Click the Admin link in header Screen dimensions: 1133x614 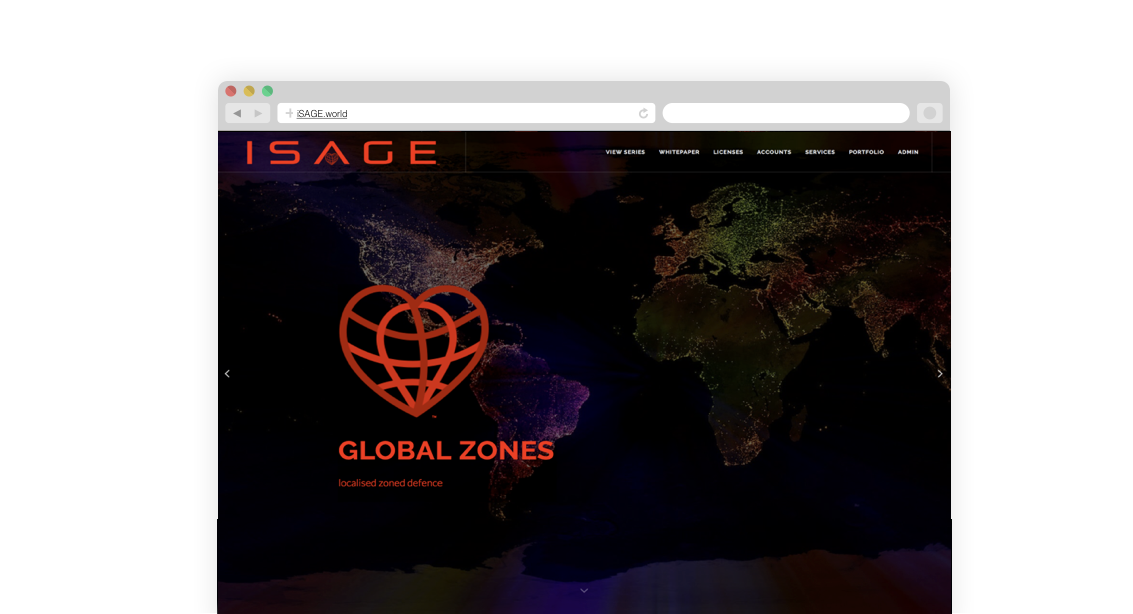(908, 152)
